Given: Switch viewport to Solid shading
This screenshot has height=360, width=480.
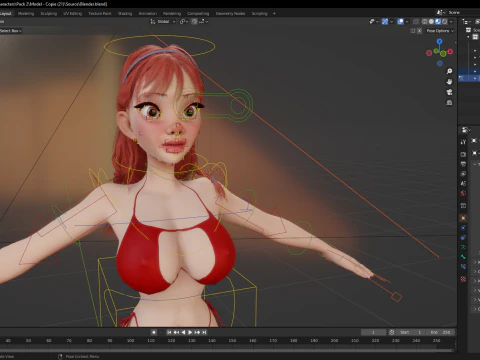Looking at the screenshot, I should [431, 22].
